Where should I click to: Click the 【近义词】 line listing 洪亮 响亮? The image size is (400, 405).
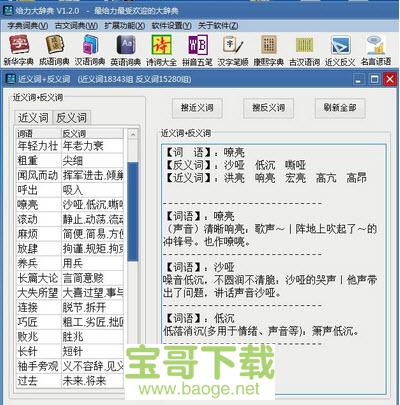266,178
